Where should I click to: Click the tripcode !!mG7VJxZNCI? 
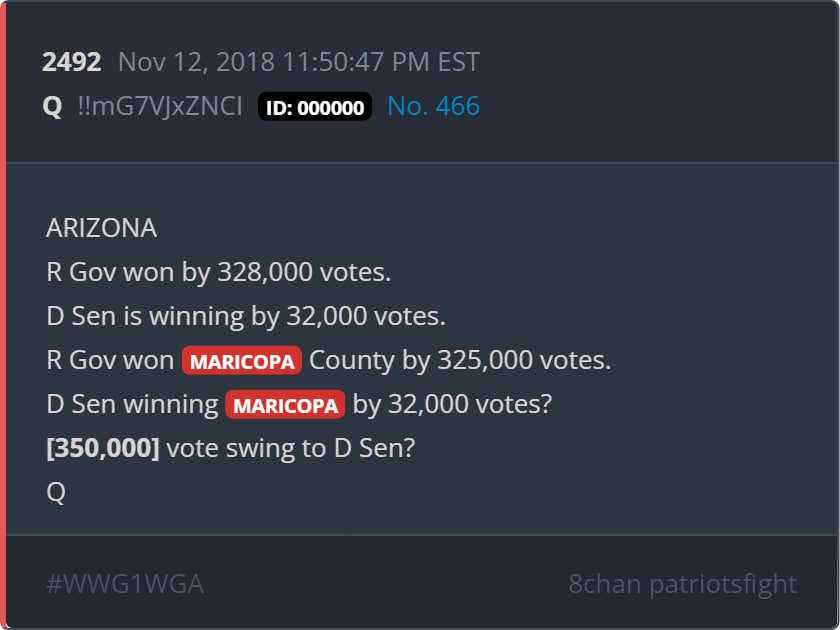159,106
